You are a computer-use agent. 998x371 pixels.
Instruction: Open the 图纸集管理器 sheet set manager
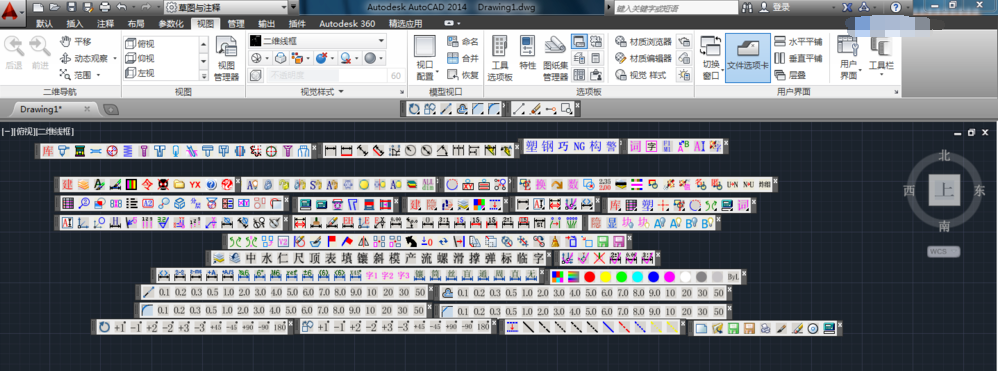click(555, 59)
